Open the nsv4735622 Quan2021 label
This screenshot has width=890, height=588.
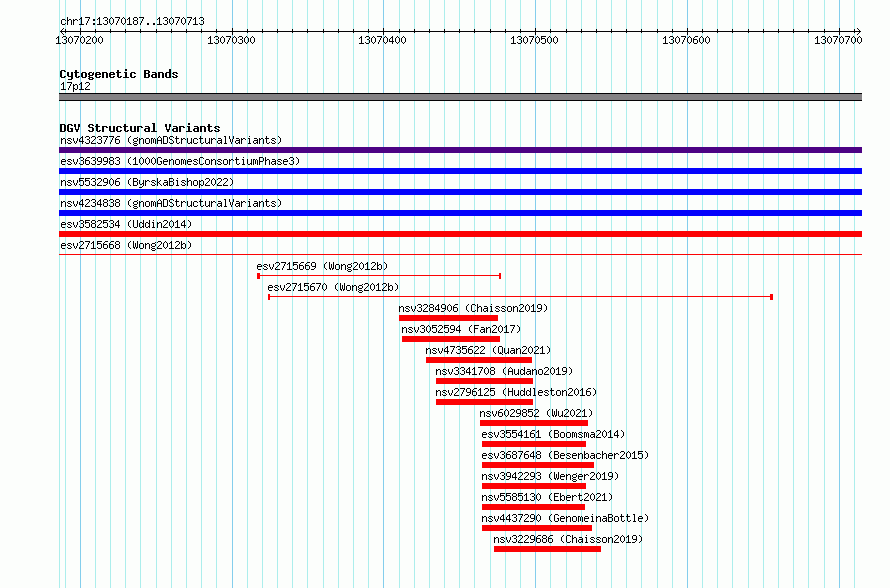point(488,350)
